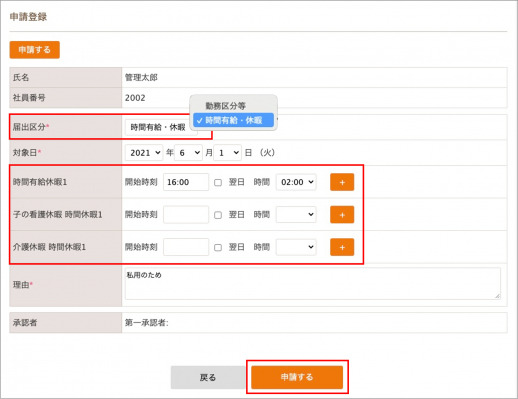Open 時間 dropdown for 介護休暇 時間休暇1
The image size is (518, 399).
click(x=296, y=247)
